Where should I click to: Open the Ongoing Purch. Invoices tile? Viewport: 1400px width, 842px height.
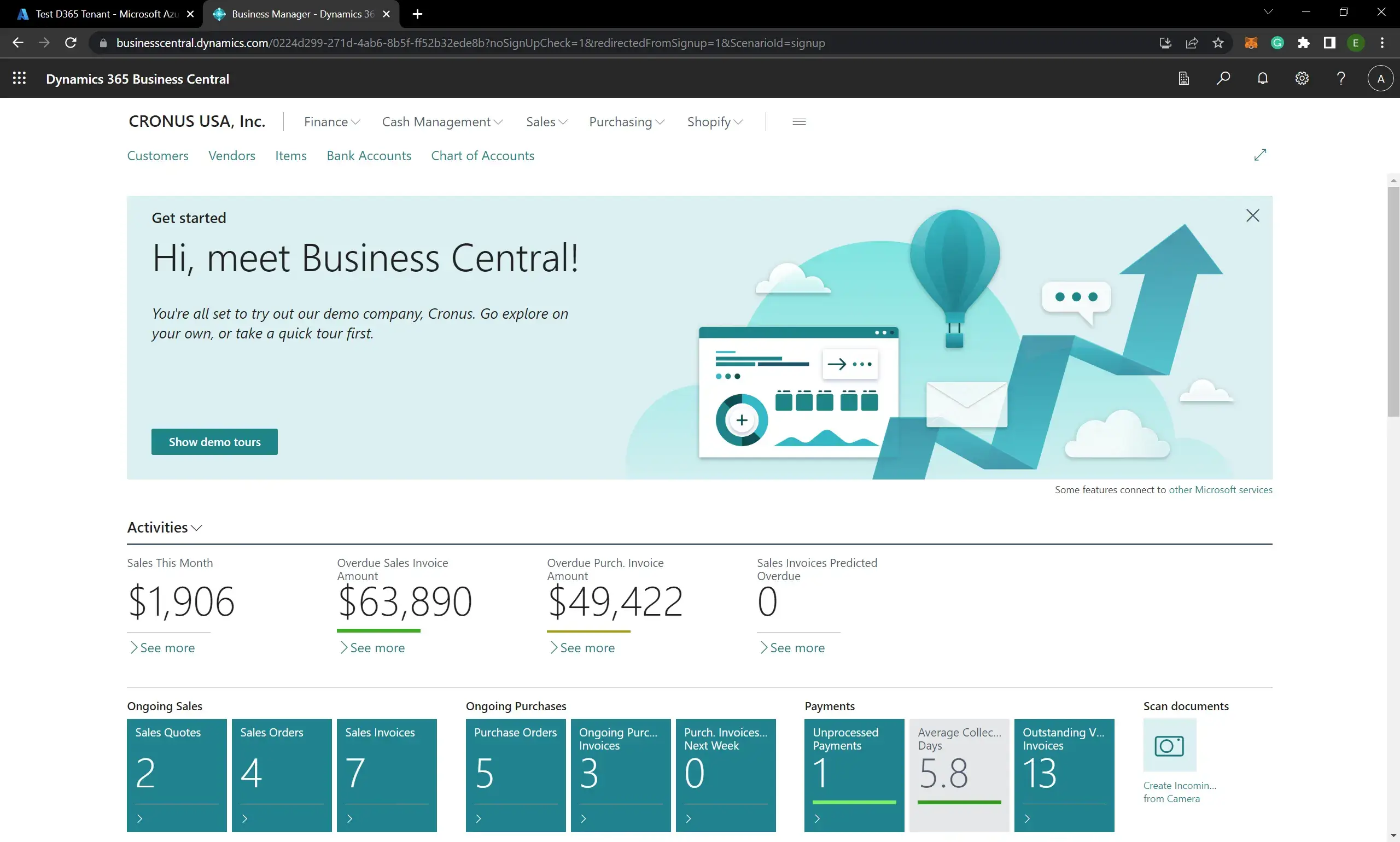coord(620,775)
